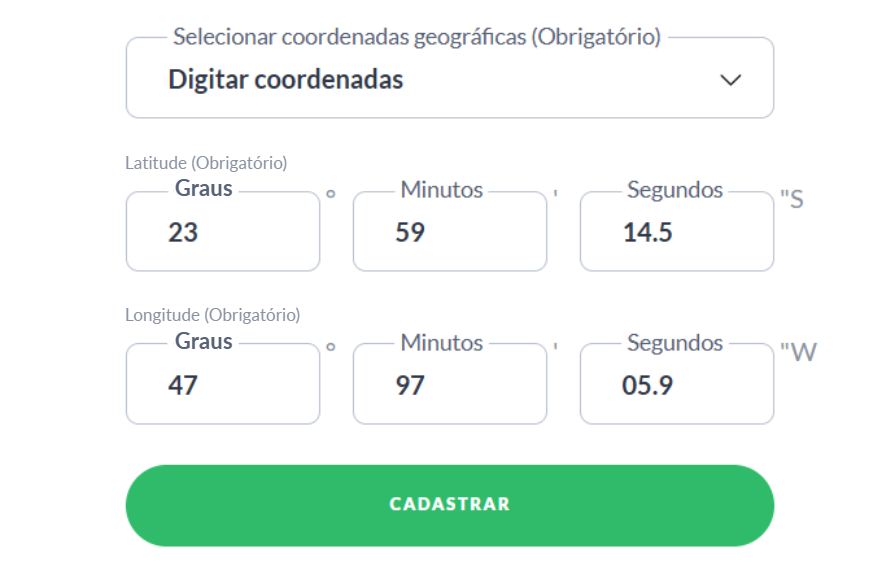Viewport: 881px width, 565px height.
Task: Click the Latitude Minutos field showing 59
Action: pos(449,233)
